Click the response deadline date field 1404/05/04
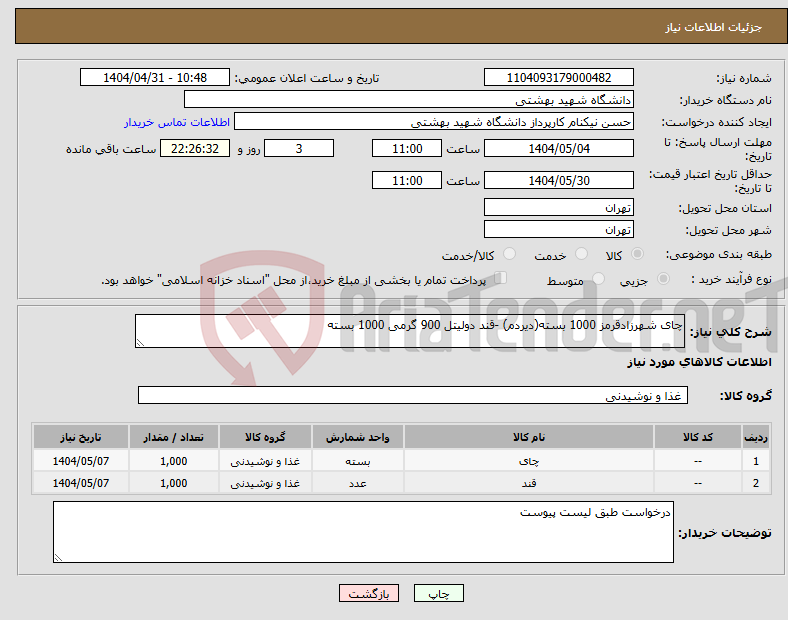Screen dimensions: 788x620 [x=558, y=148]
